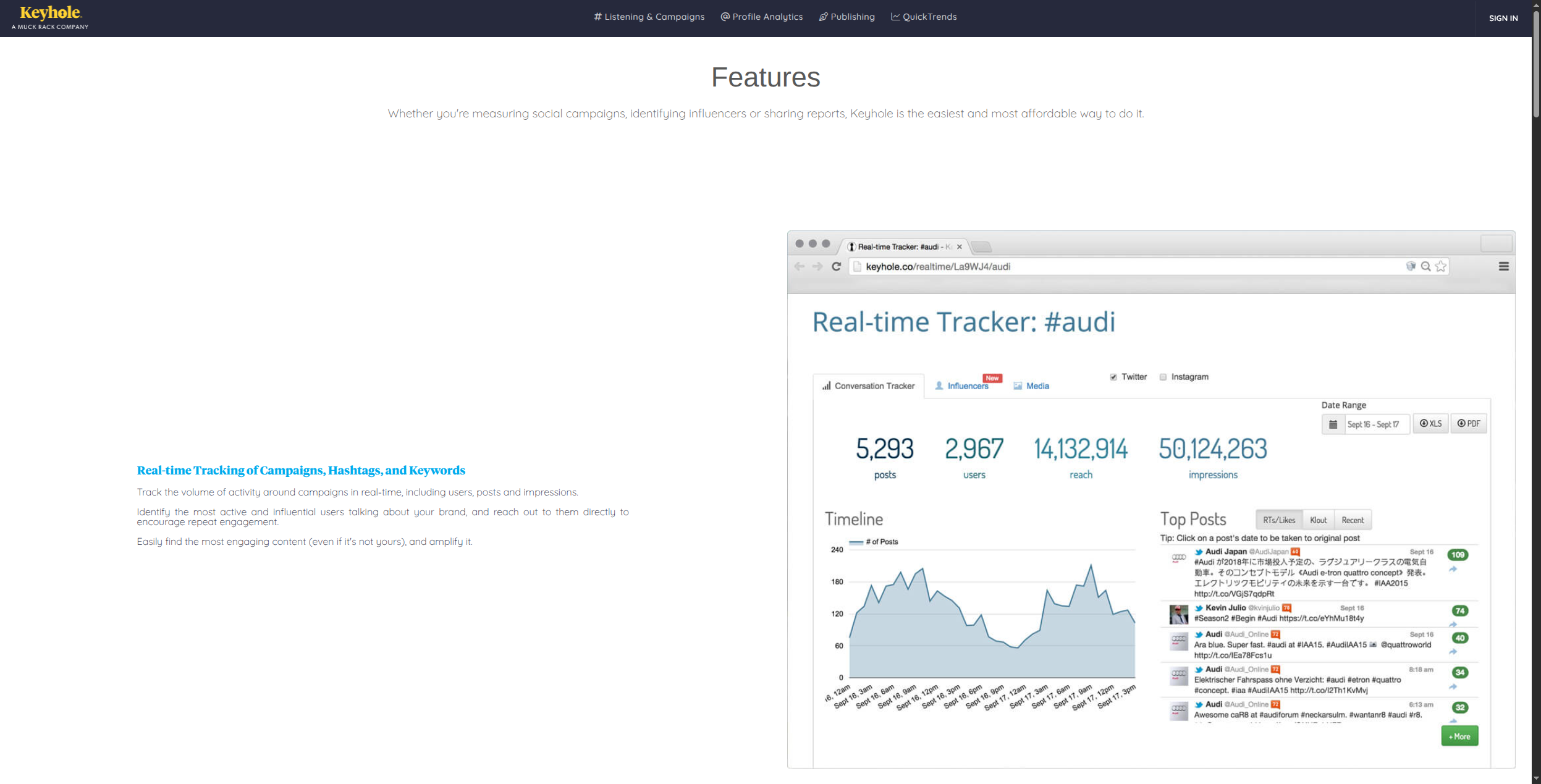Open Listening & Campaigns menu
Viewport: 1541px width, 784px height.
(649, 17)
